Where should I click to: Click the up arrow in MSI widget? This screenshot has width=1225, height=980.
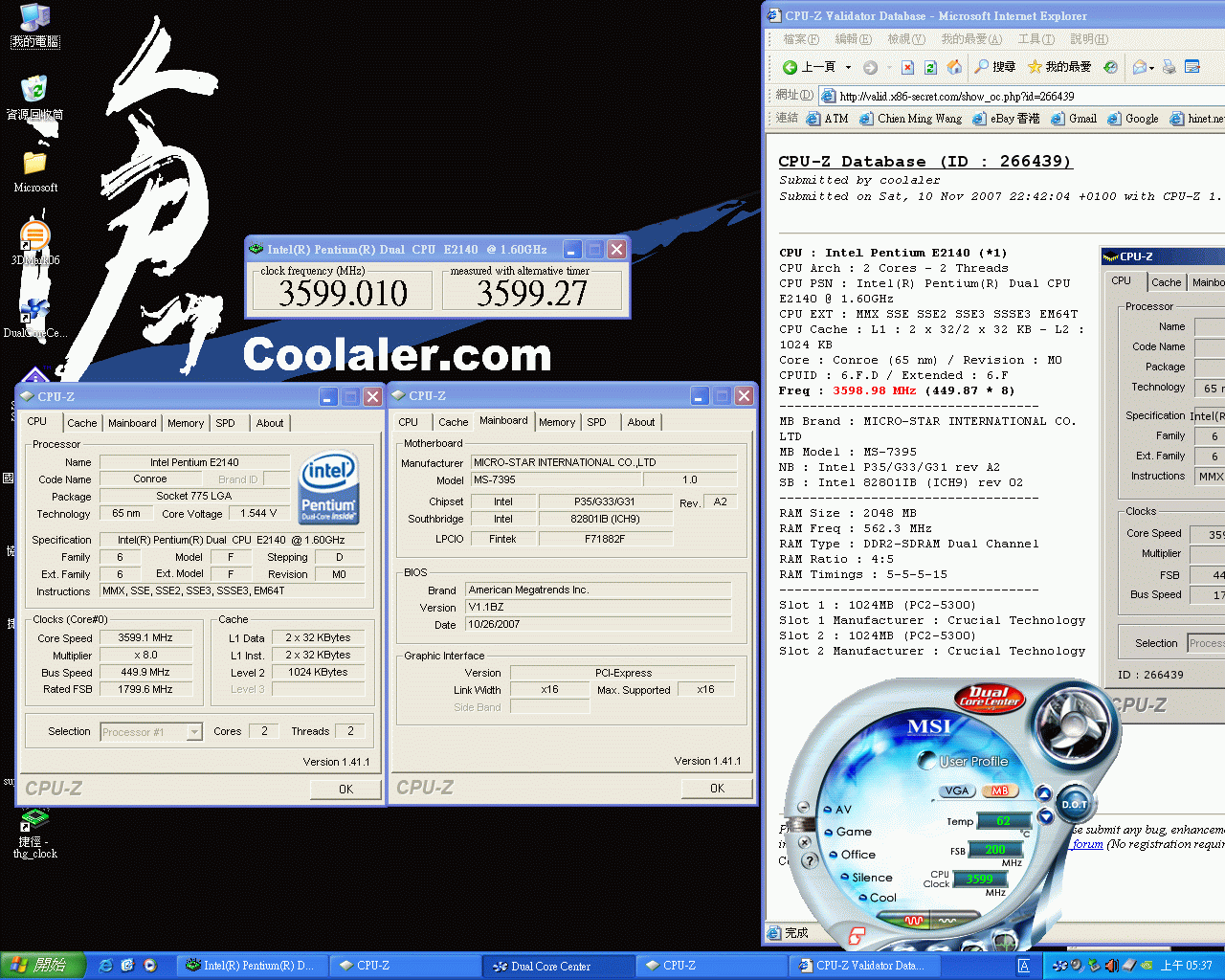[x=1044, y=794]
